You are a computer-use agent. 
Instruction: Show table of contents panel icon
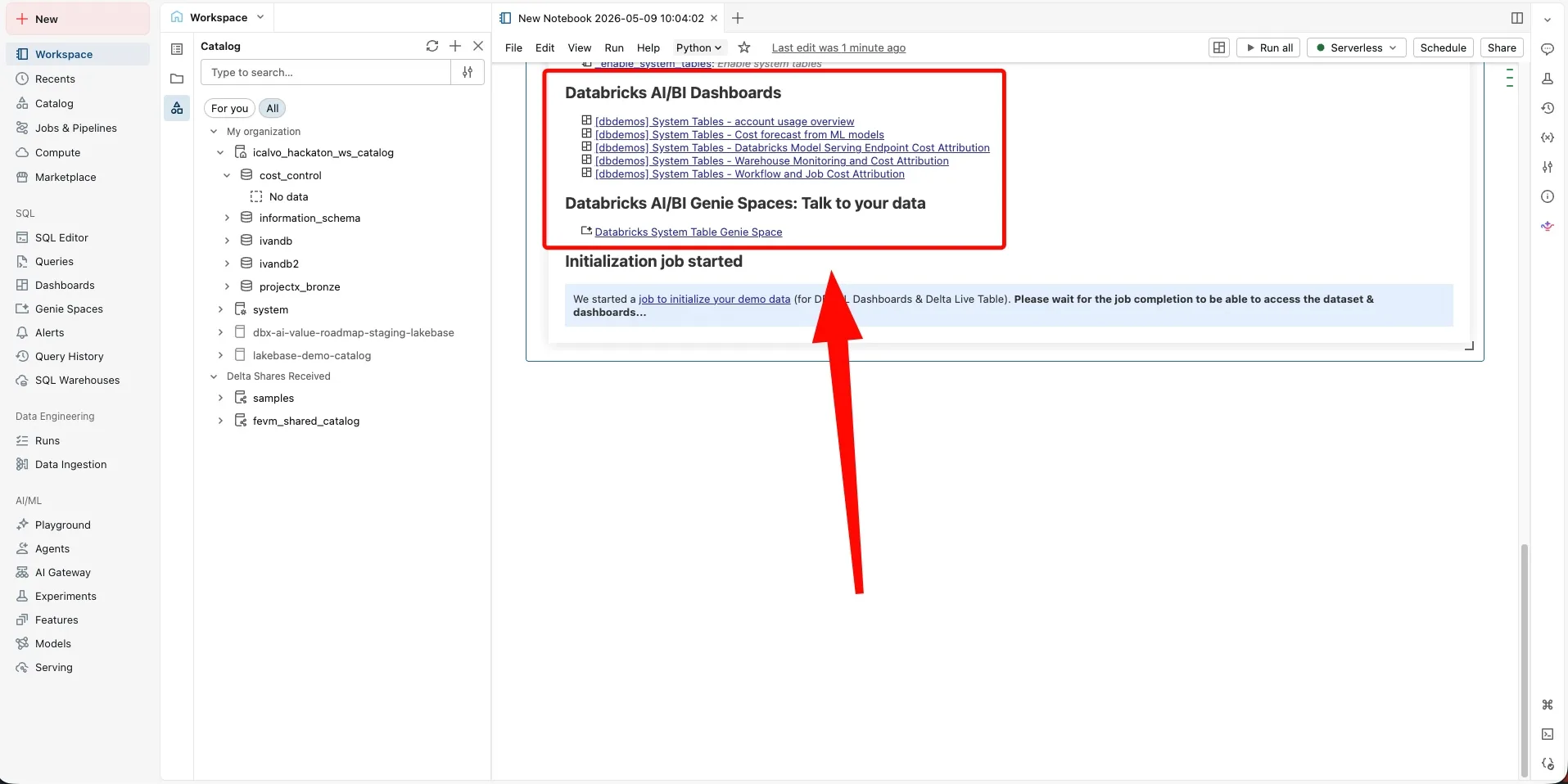tap(177, 49)
